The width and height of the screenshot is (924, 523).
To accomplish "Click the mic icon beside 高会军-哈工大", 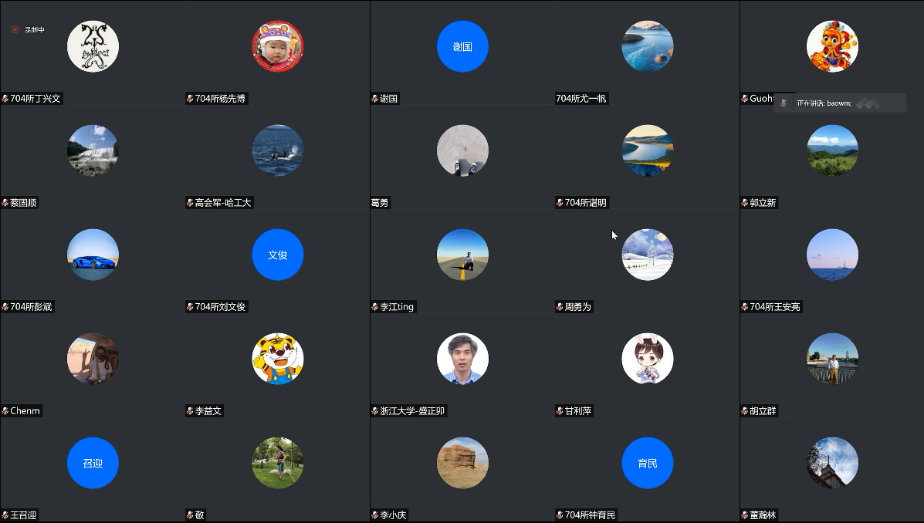I will pos(190,203).
